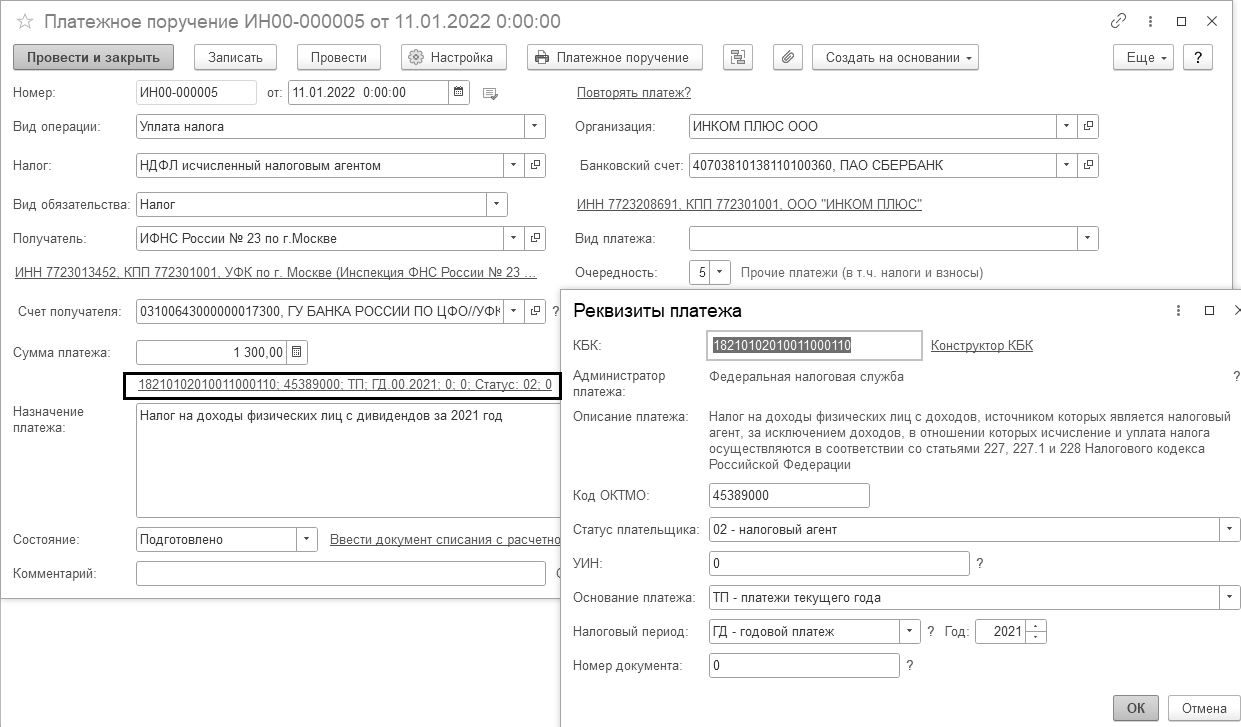Click the КБК input field

click(x=815, y=345)
